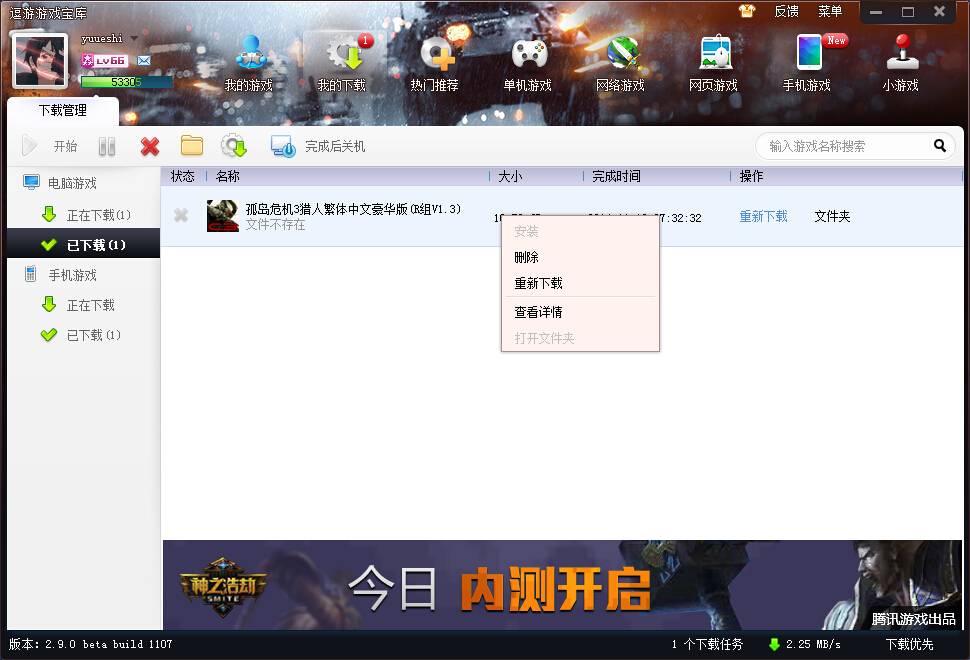Sort by 状态 column header
Screen dimensions: 970x660
[x=182, y=177]
